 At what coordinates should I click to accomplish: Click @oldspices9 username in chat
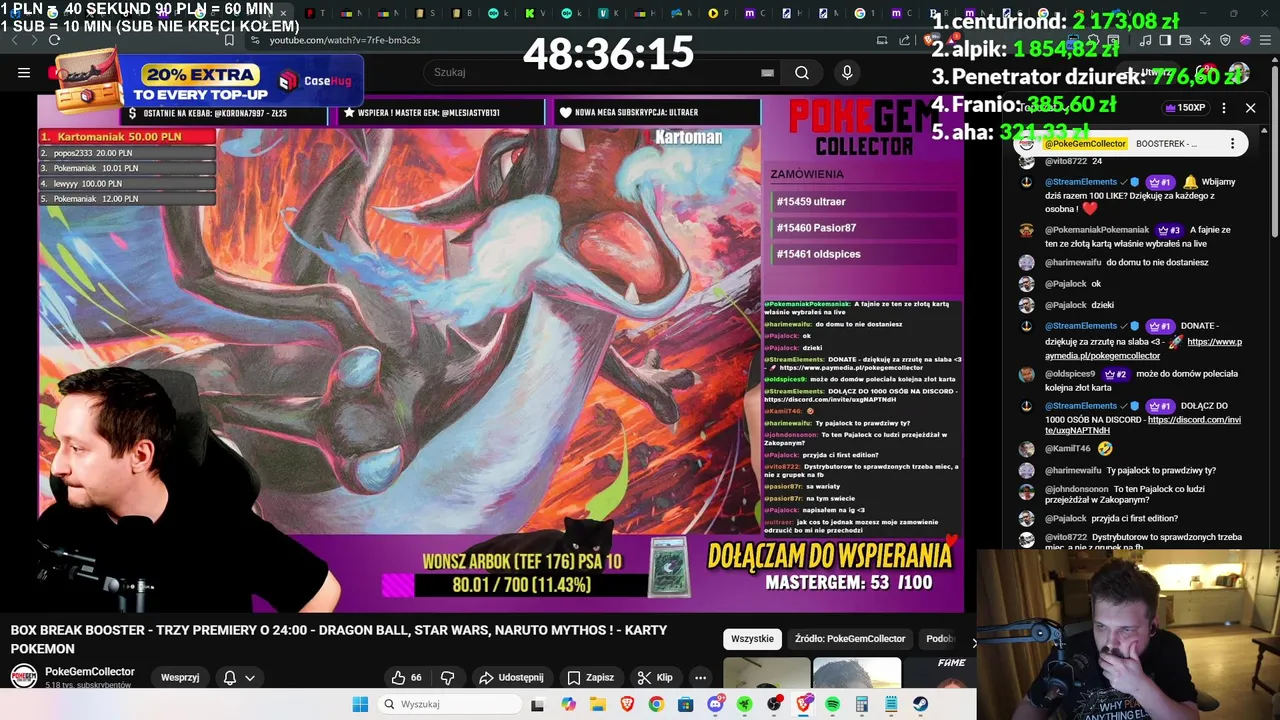1070,374
